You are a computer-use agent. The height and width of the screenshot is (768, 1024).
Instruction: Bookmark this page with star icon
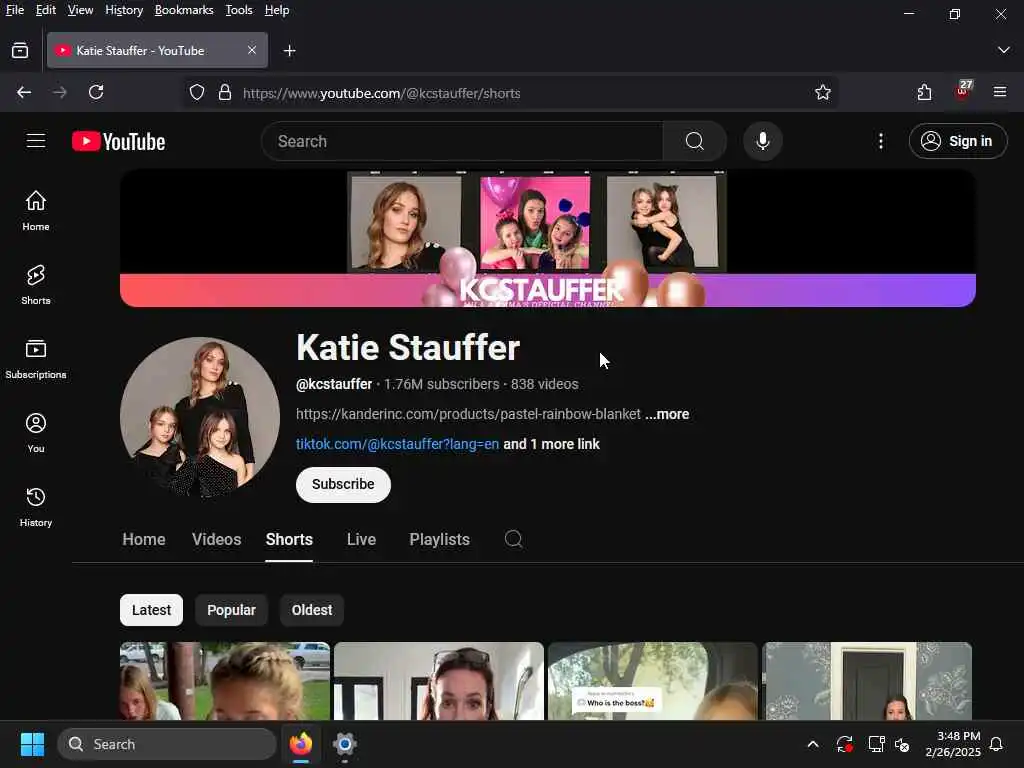(823, 93)
